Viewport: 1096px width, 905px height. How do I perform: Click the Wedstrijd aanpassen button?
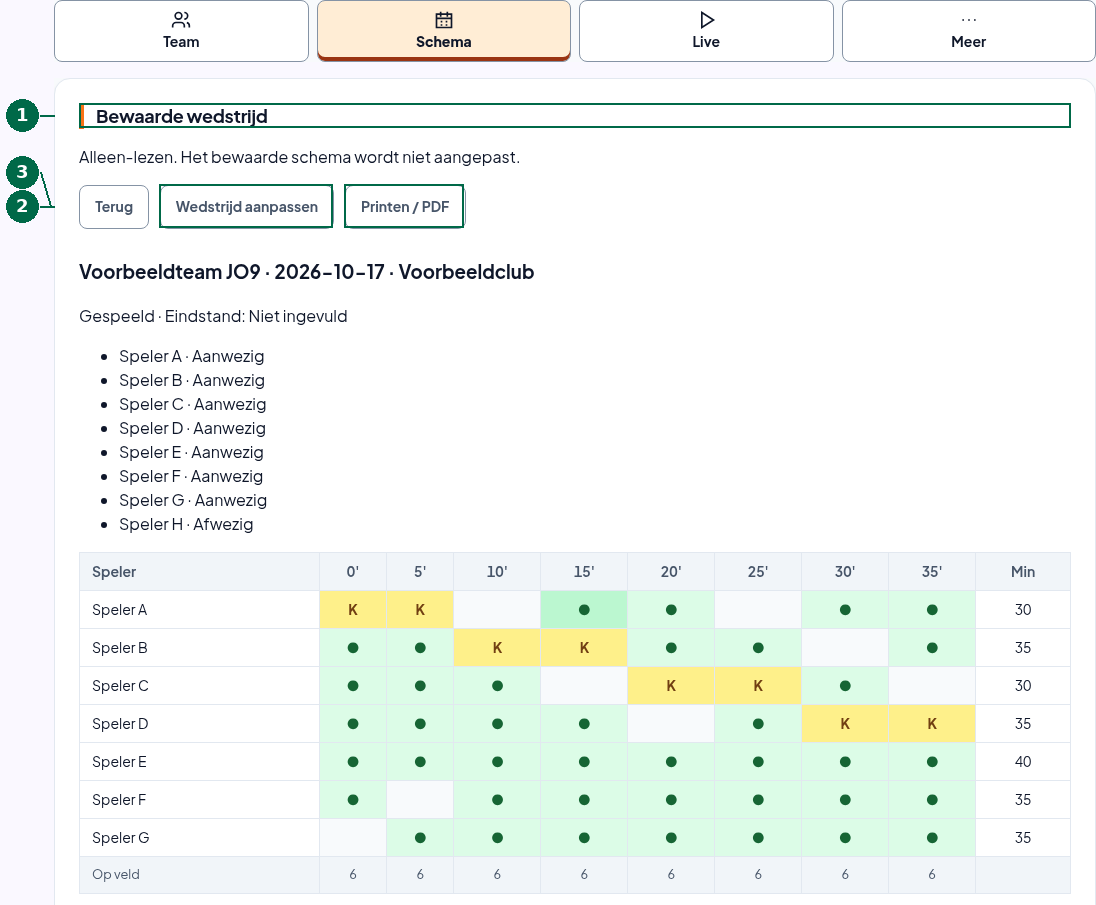pyautogui.click(x=247, y=207)
